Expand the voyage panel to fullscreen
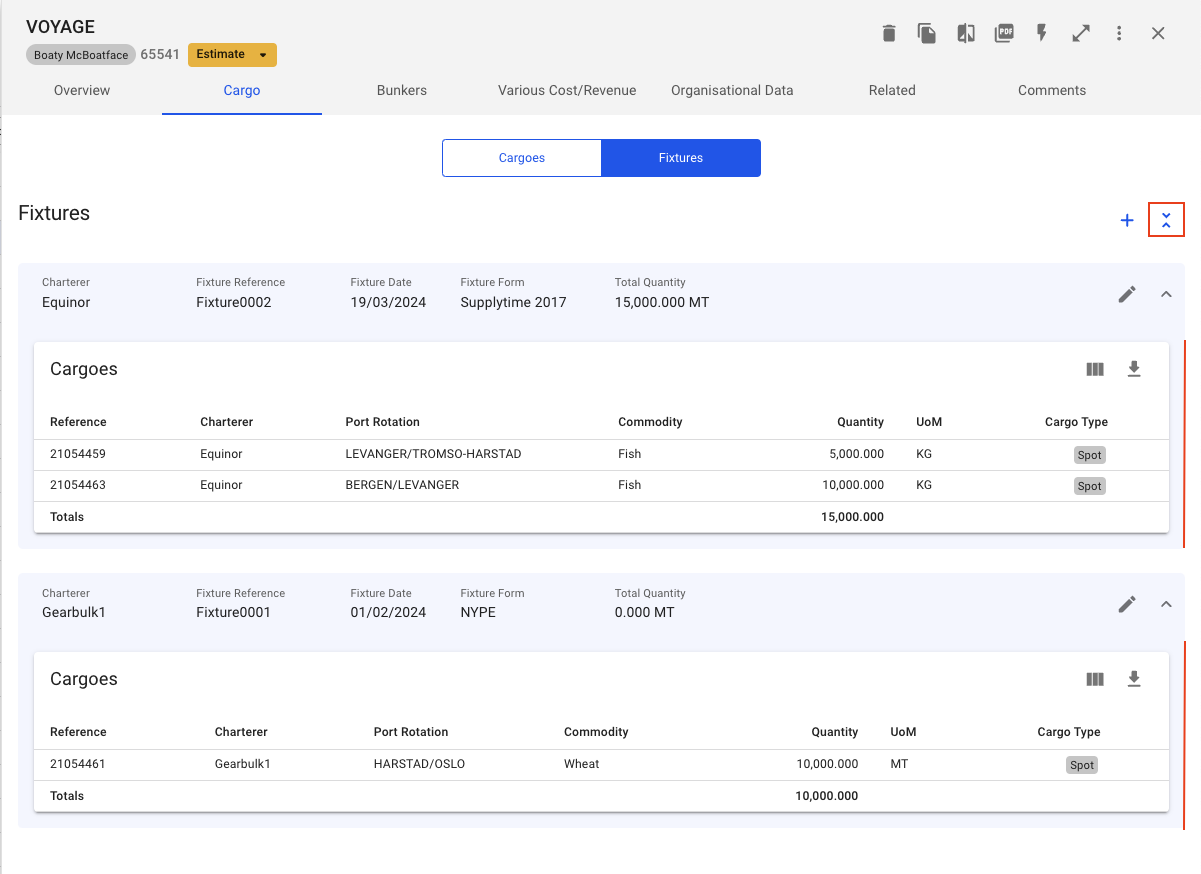1201x874 pixels. coord(1081,34)
